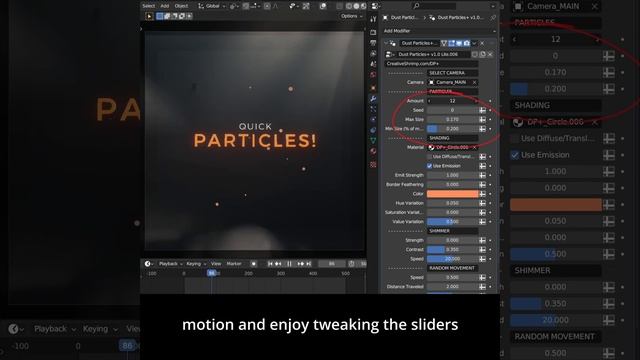Open the Particles properties tab icon
The image size is (640, 360).
point(373,109)
